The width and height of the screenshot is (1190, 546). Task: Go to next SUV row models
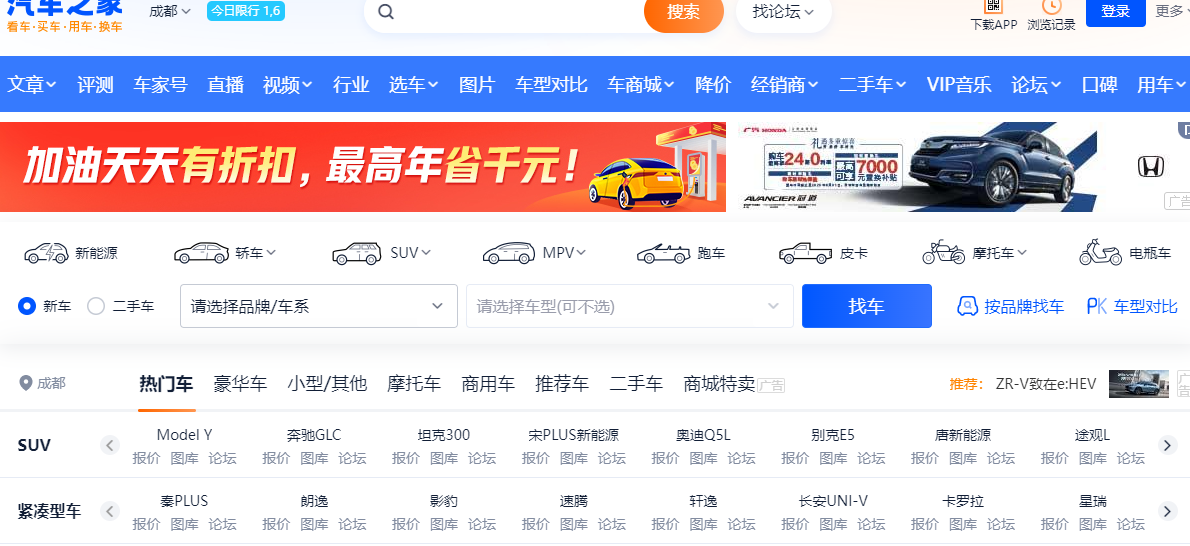[x=1169, y=445]
